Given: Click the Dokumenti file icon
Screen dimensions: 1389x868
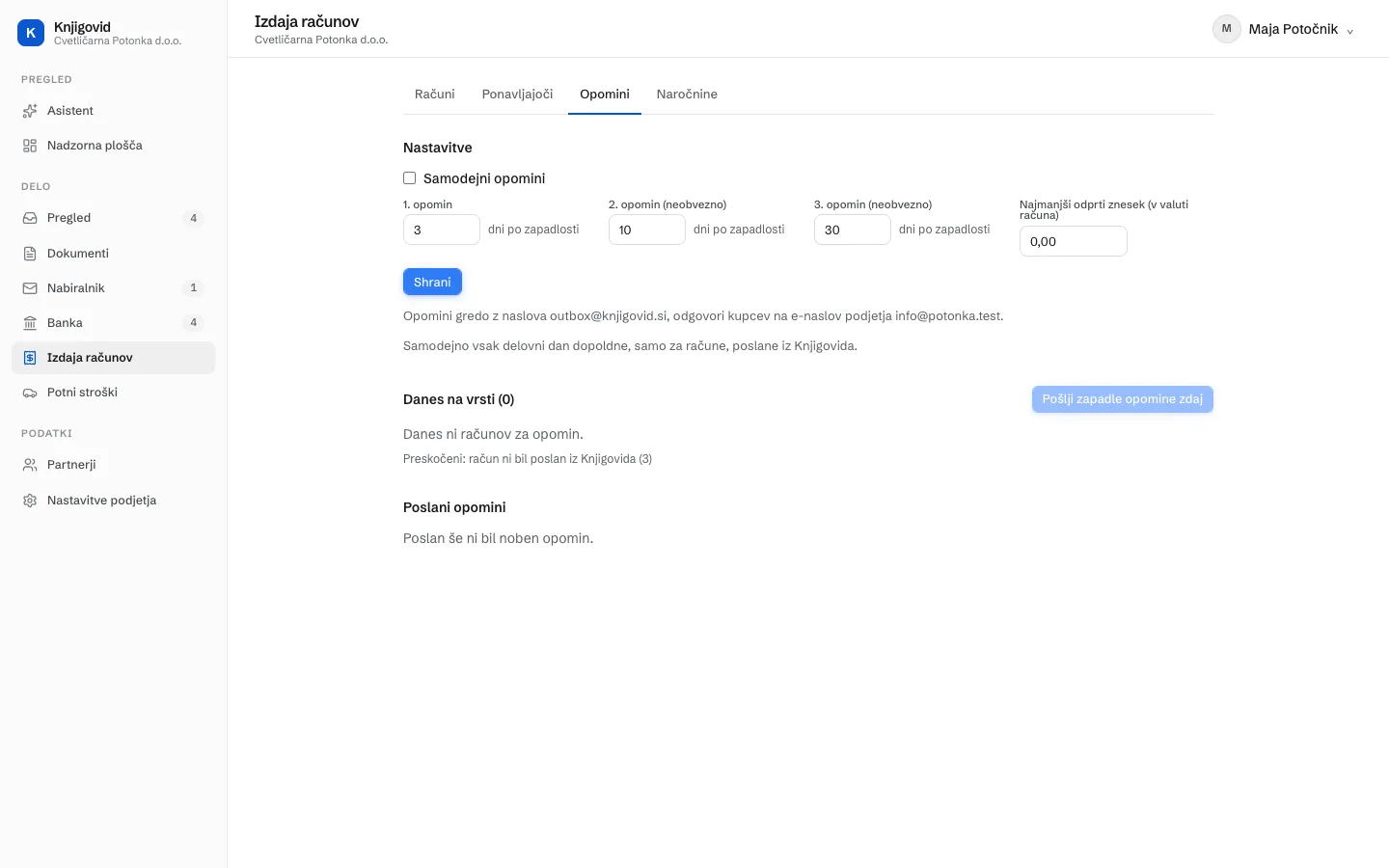Looking at the screenshot, I should pyautogui.click(x=30, y=254).
